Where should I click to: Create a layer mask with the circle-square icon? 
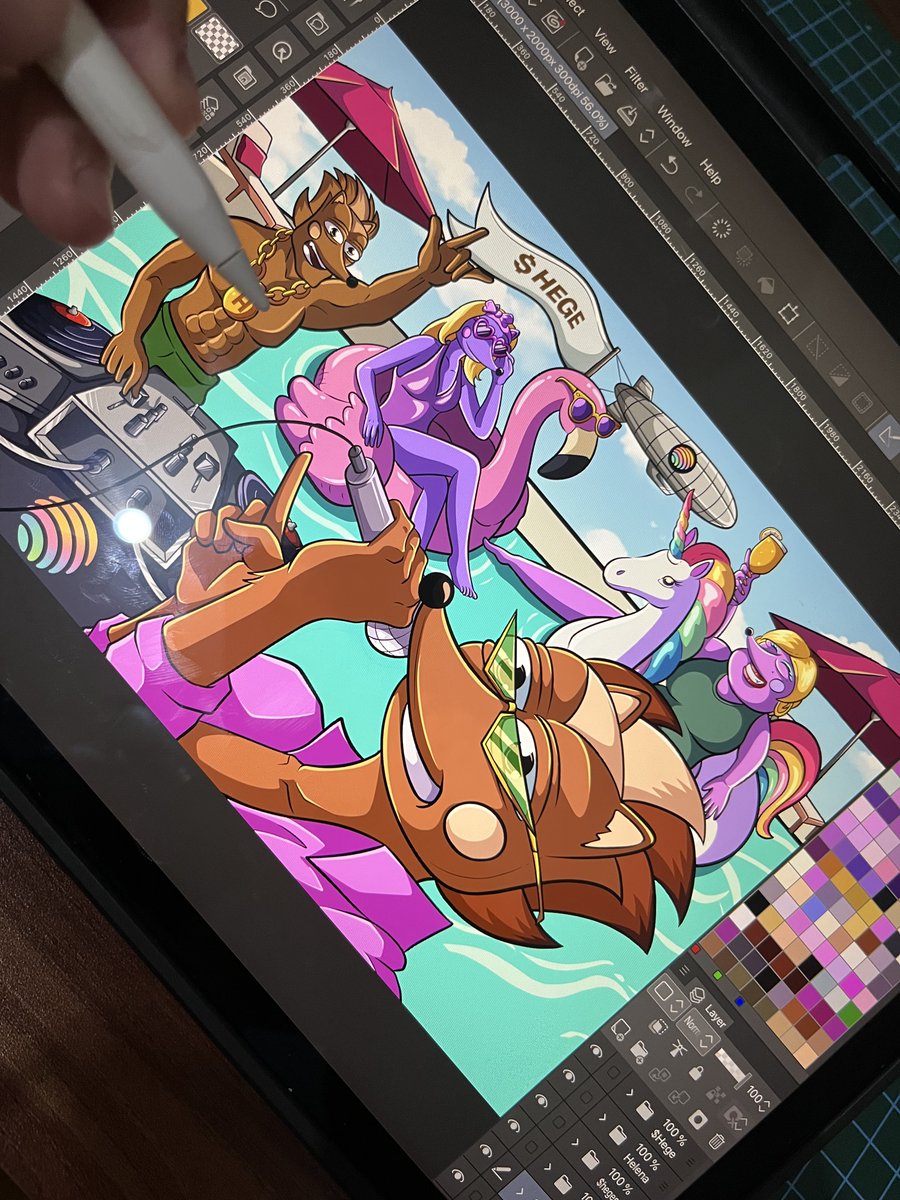click(697, 1119)
